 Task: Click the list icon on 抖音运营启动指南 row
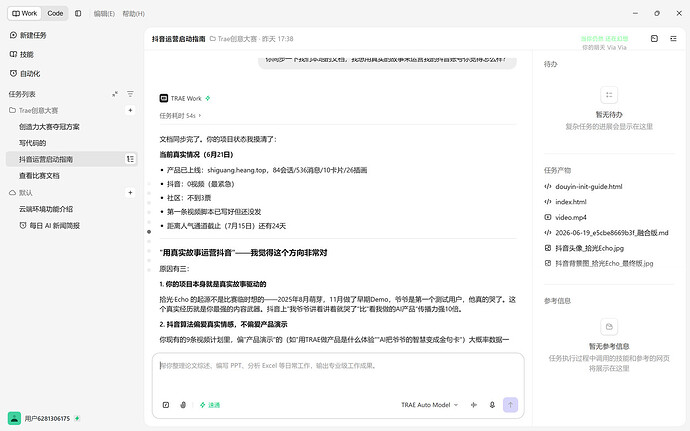[x=130, y=159]
